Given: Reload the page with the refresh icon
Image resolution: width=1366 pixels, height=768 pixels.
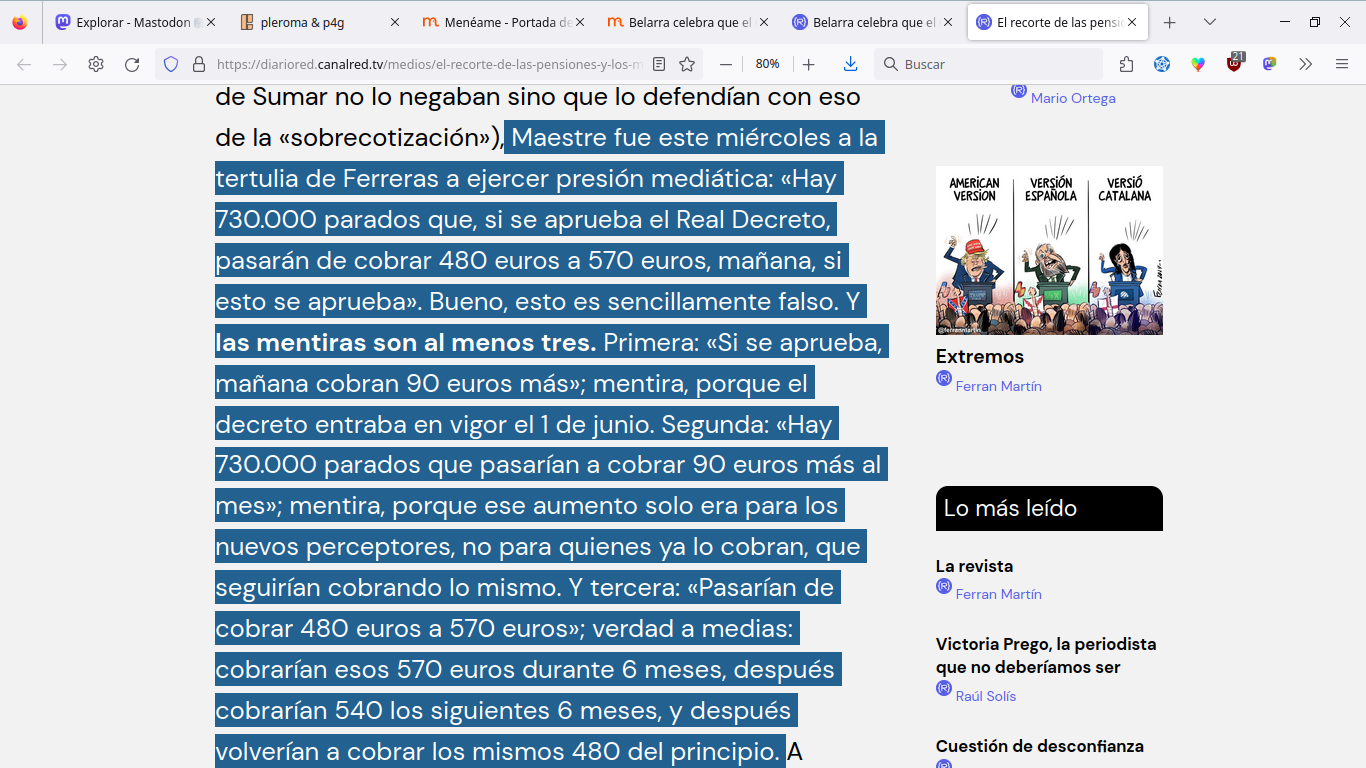Looking at the screenshot, I should 132,64.
